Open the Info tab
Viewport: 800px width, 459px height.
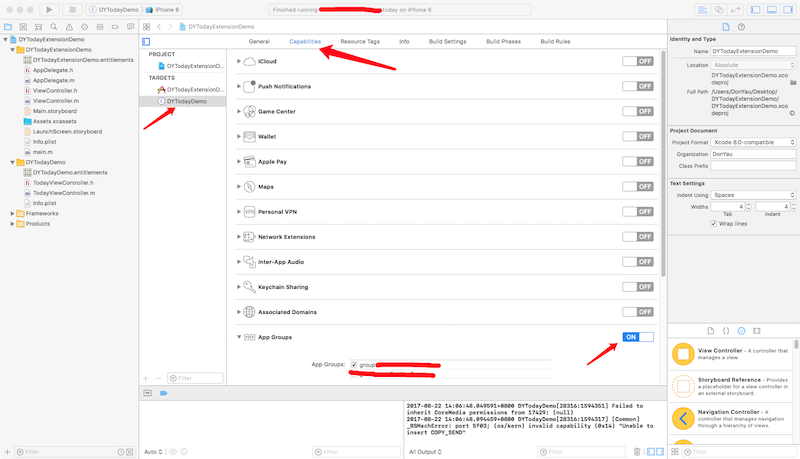coord(404,41)
